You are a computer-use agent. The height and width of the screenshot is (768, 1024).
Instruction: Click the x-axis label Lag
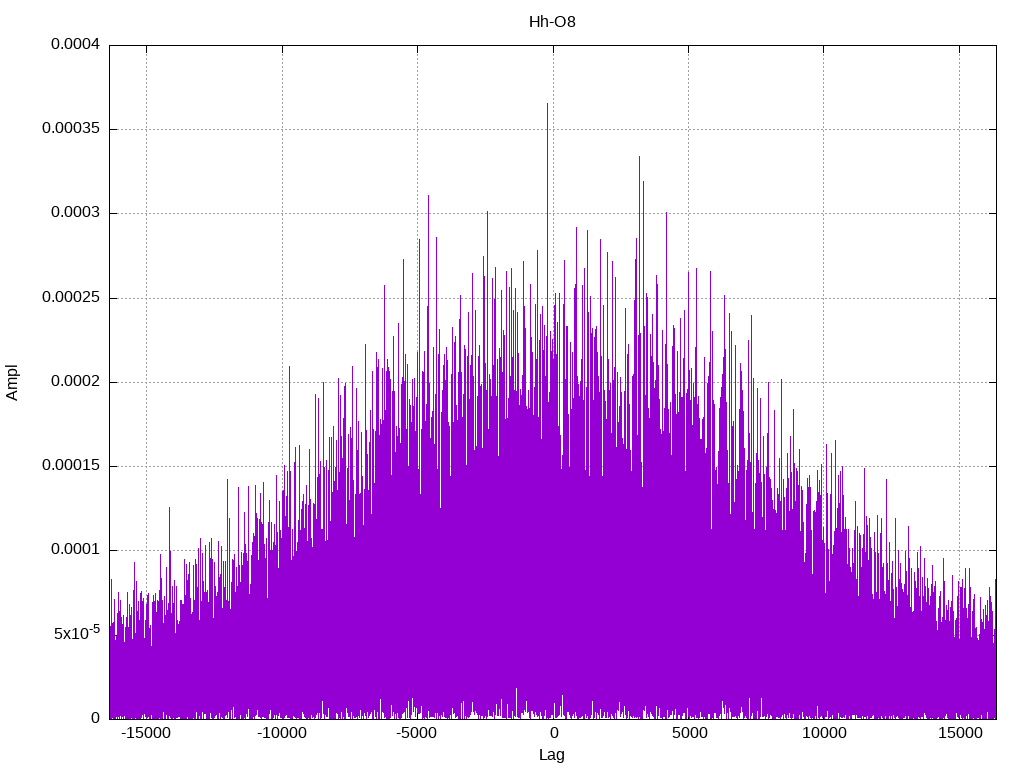pos(552,754)
